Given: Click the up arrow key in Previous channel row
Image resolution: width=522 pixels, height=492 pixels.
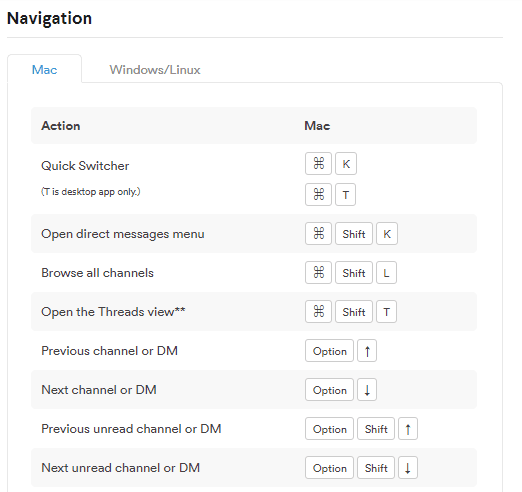Looking at the screenshot, I should (x=367, y=351).
